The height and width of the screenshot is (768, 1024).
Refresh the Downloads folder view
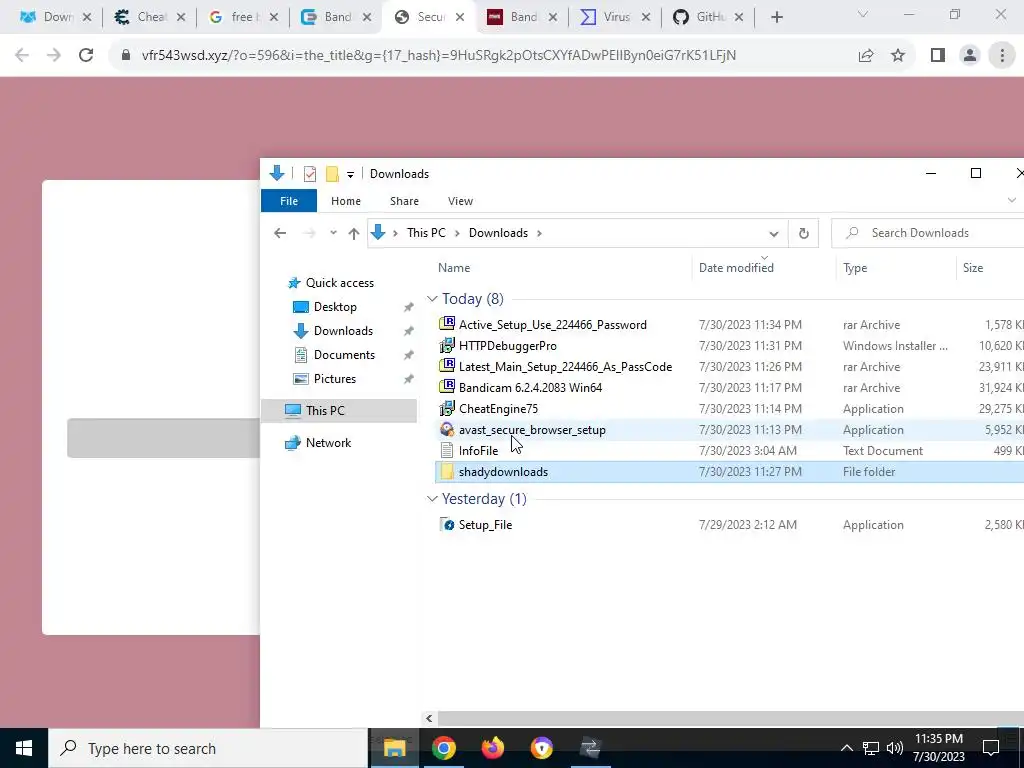coord(804,233)
